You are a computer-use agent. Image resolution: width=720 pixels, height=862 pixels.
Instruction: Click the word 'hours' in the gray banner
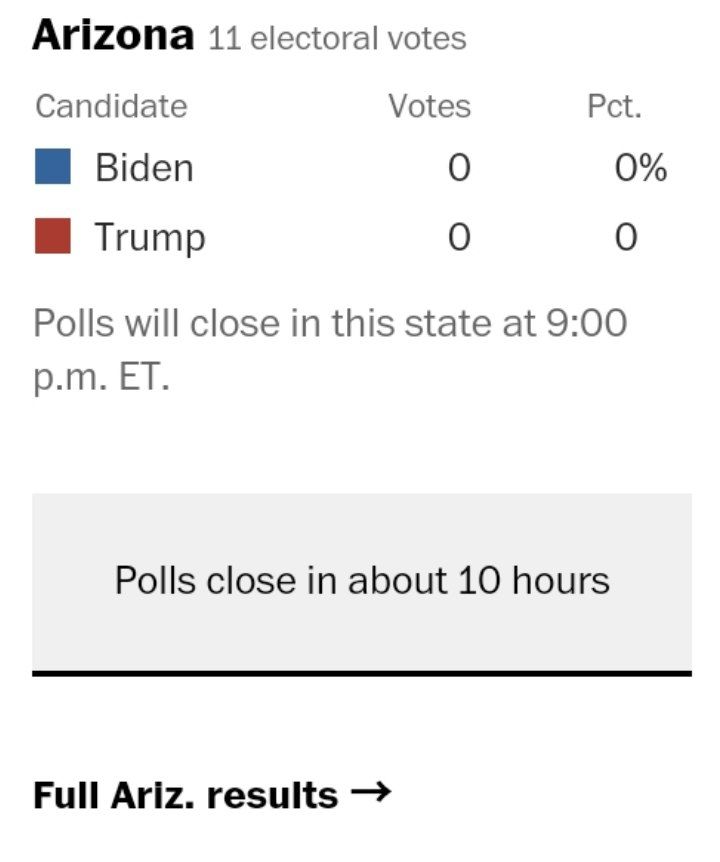tap(561, 580)
